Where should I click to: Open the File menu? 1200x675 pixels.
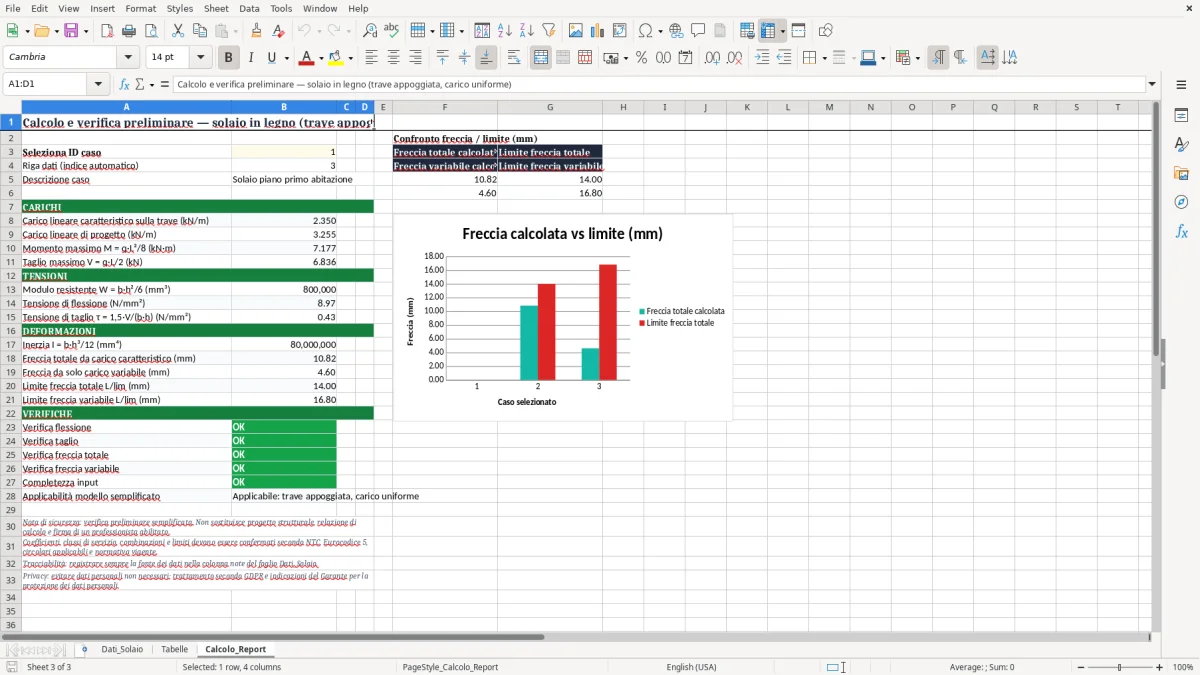click(12, 8)
